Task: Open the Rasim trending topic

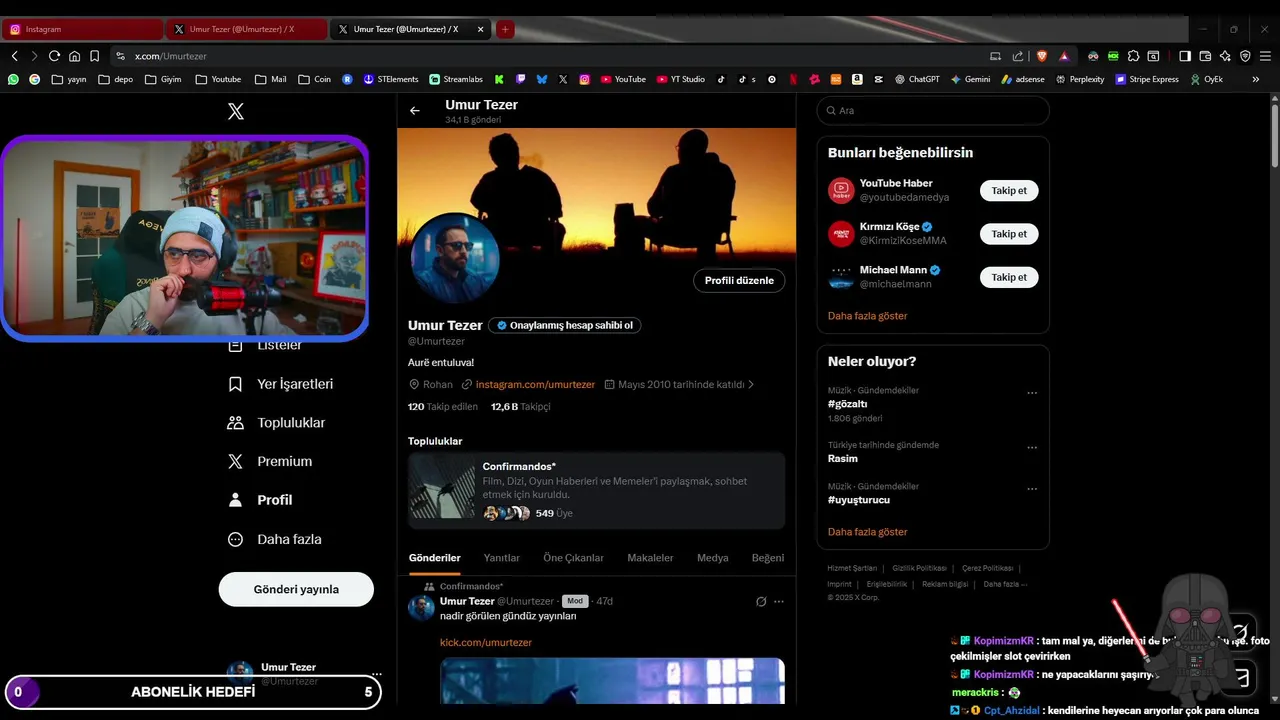Action: pos(843,459)
